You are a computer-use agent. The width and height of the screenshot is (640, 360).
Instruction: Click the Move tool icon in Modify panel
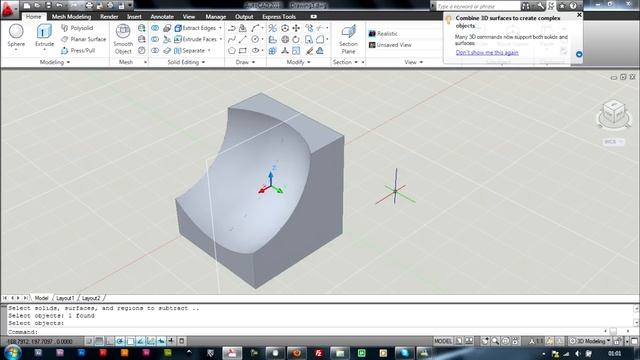click(x=296, y=28)
